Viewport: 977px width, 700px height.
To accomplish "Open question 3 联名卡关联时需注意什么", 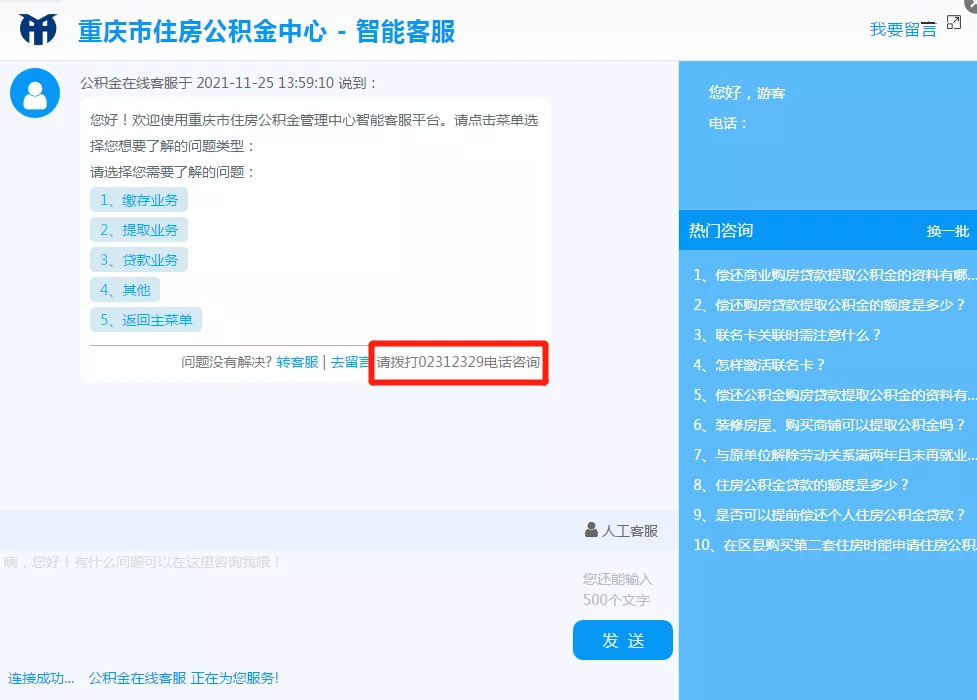I will click(x=788, y=335).
